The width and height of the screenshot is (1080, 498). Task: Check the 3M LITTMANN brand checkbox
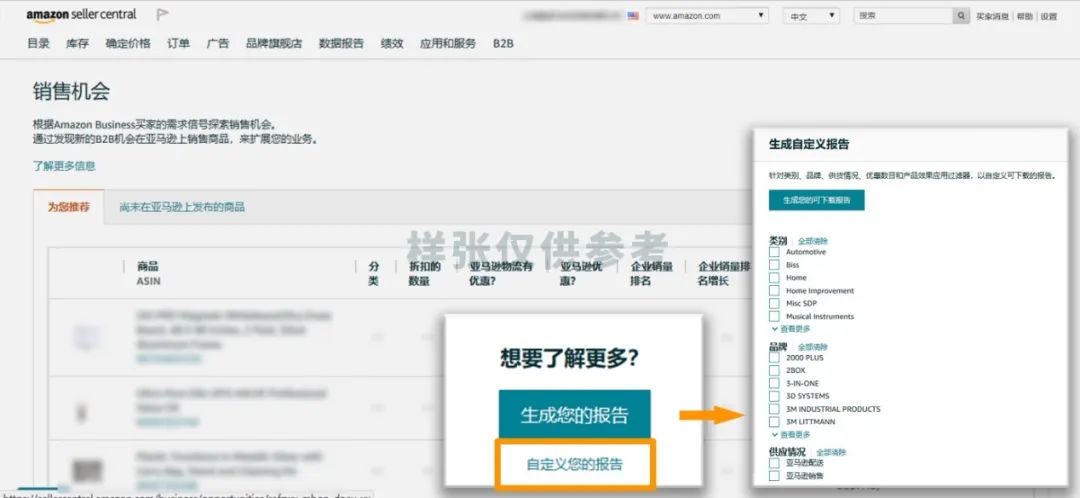coord(774,422)
